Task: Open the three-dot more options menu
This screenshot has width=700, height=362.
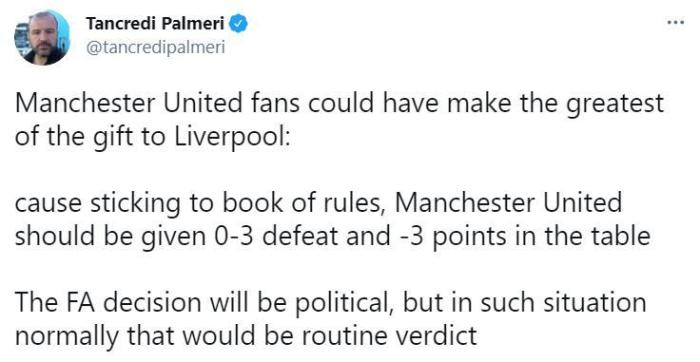Action: pyautogui.click(x=675, y=22)
